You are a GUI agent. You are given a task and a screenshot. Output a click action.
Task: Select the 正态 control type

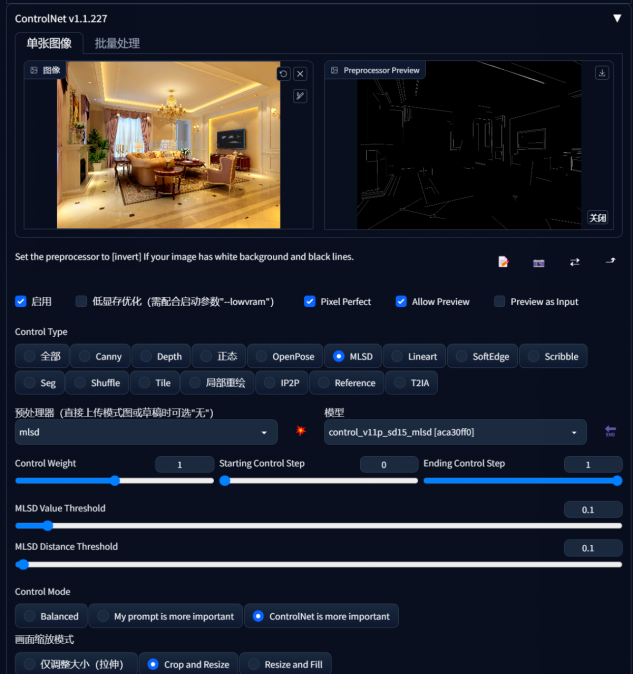coord(219,356)
